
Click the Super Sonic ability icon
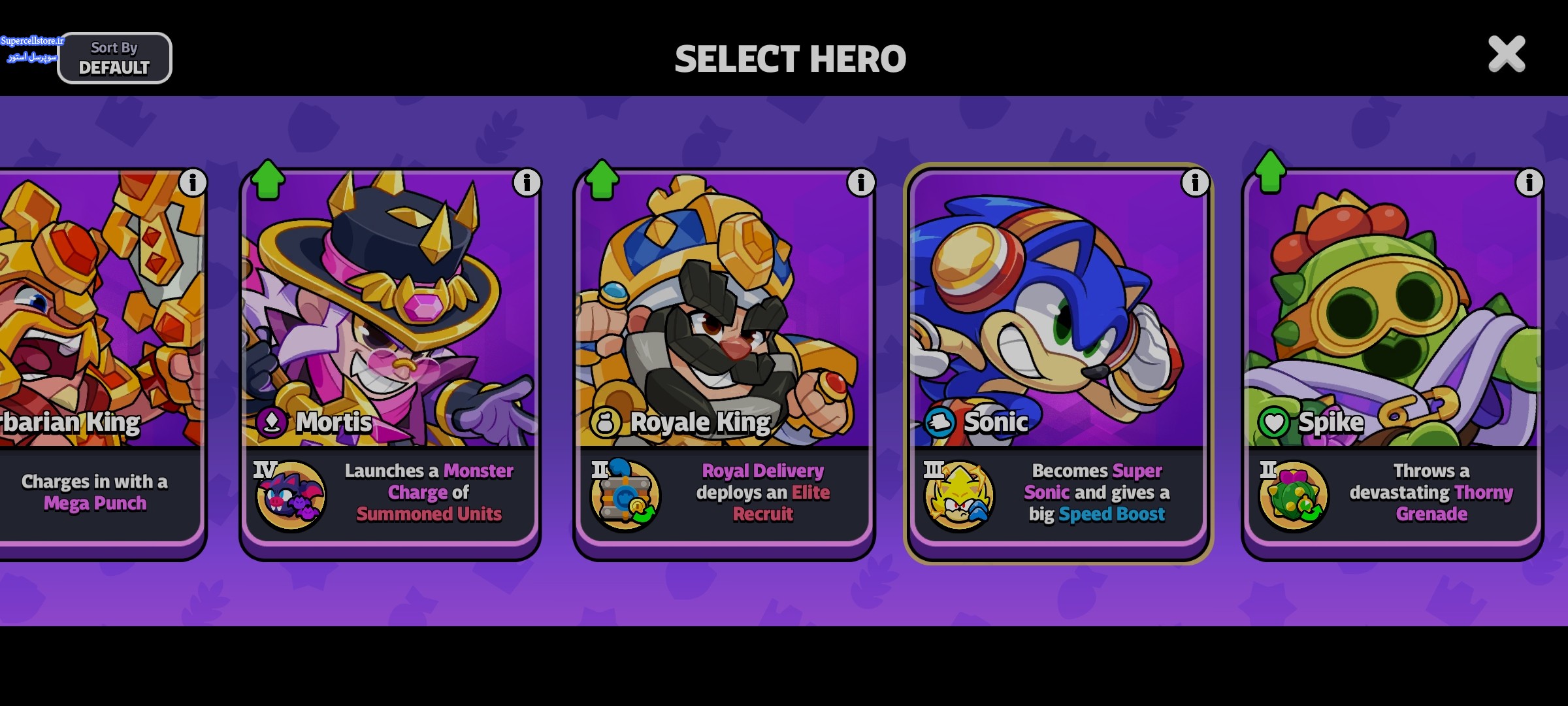point(958,496)
